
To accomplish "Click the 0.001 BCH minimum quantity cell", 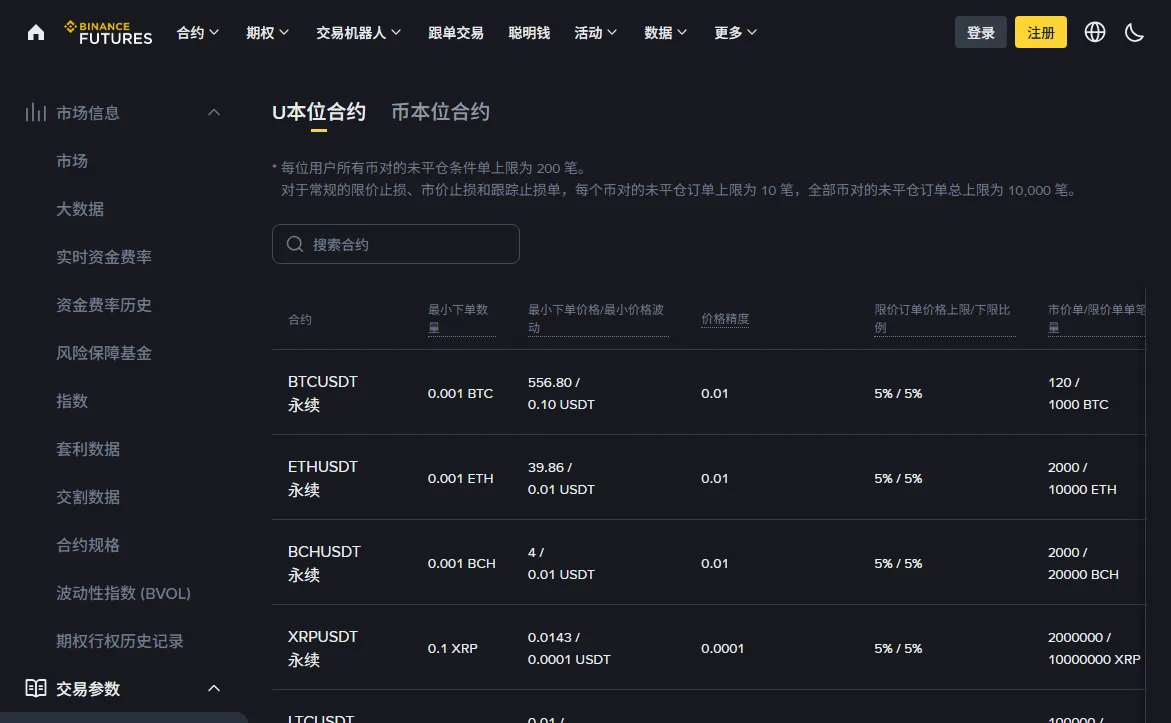I will pos(462,563).
